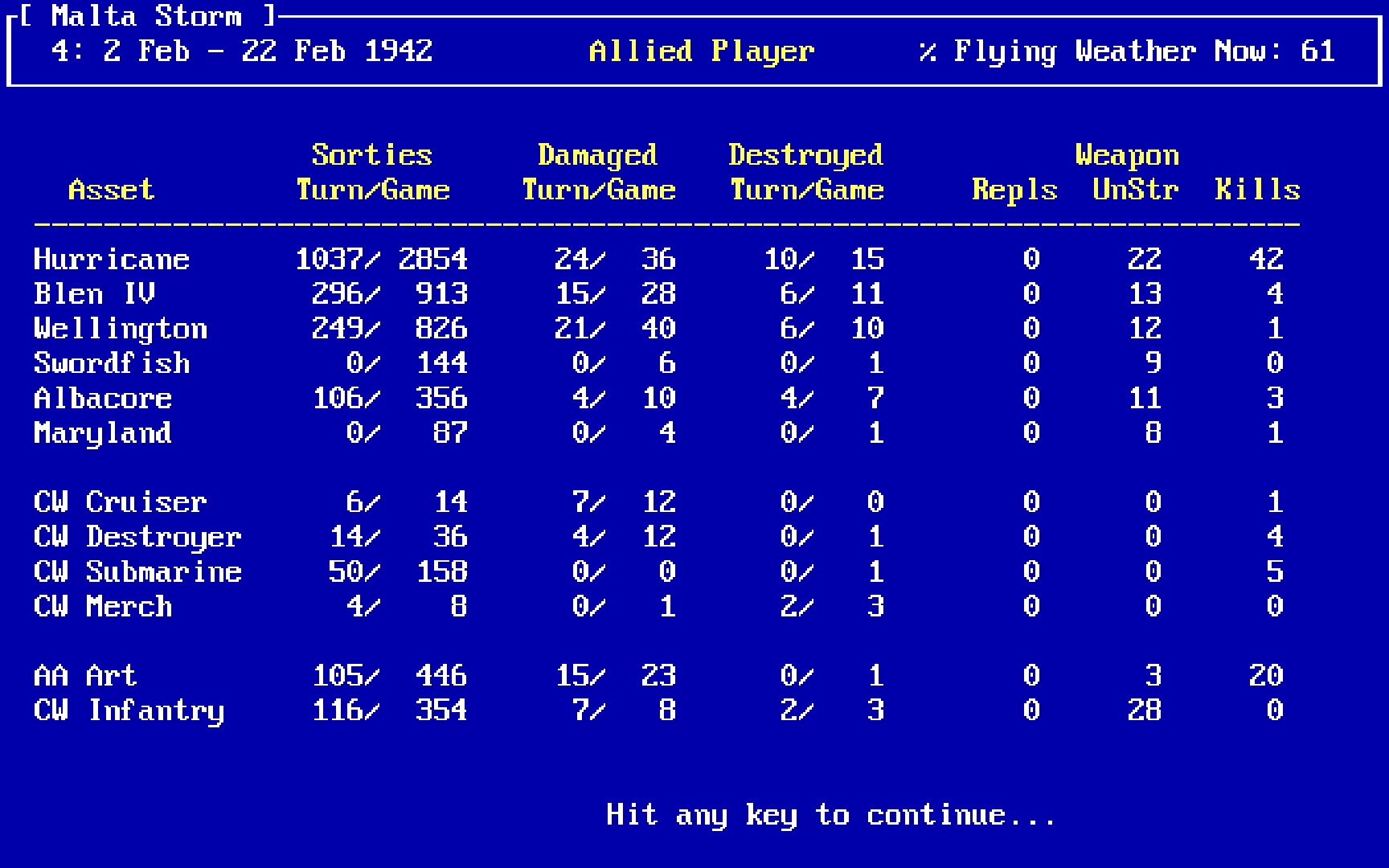
Task: Select the Blen IV asset name
Action: coord(94,294)
